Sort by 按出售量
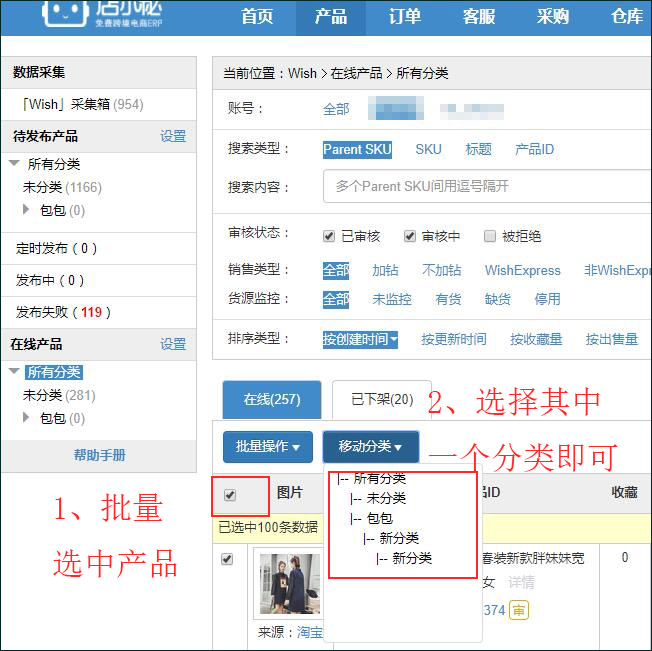 (x=612, y=339)
